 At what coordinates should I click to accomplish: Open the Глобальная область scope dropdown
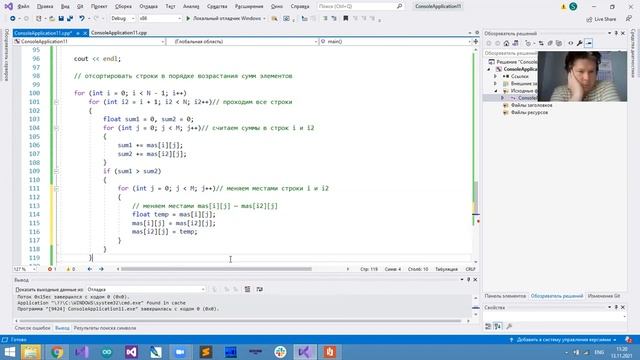(x=242, y=42)
